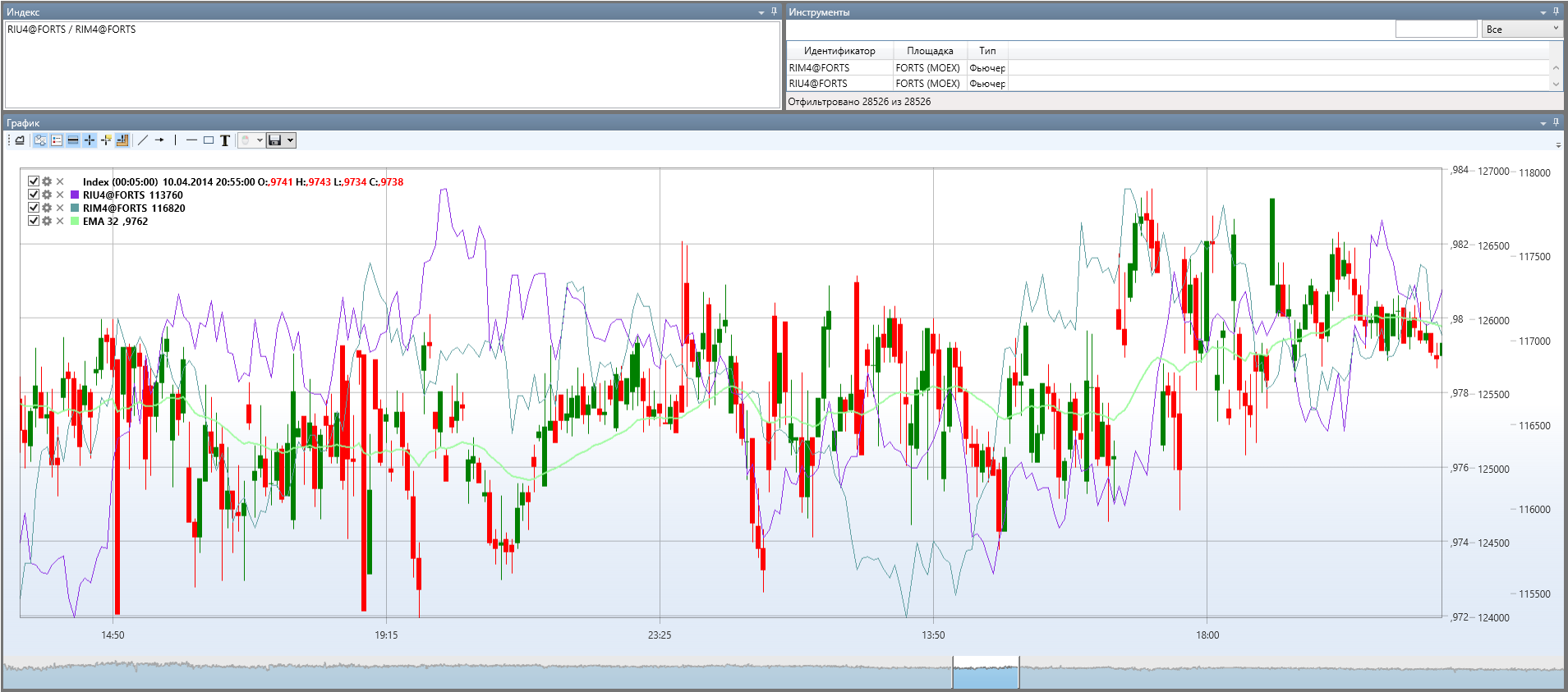Sort by Тип column header

click(987, 51)
